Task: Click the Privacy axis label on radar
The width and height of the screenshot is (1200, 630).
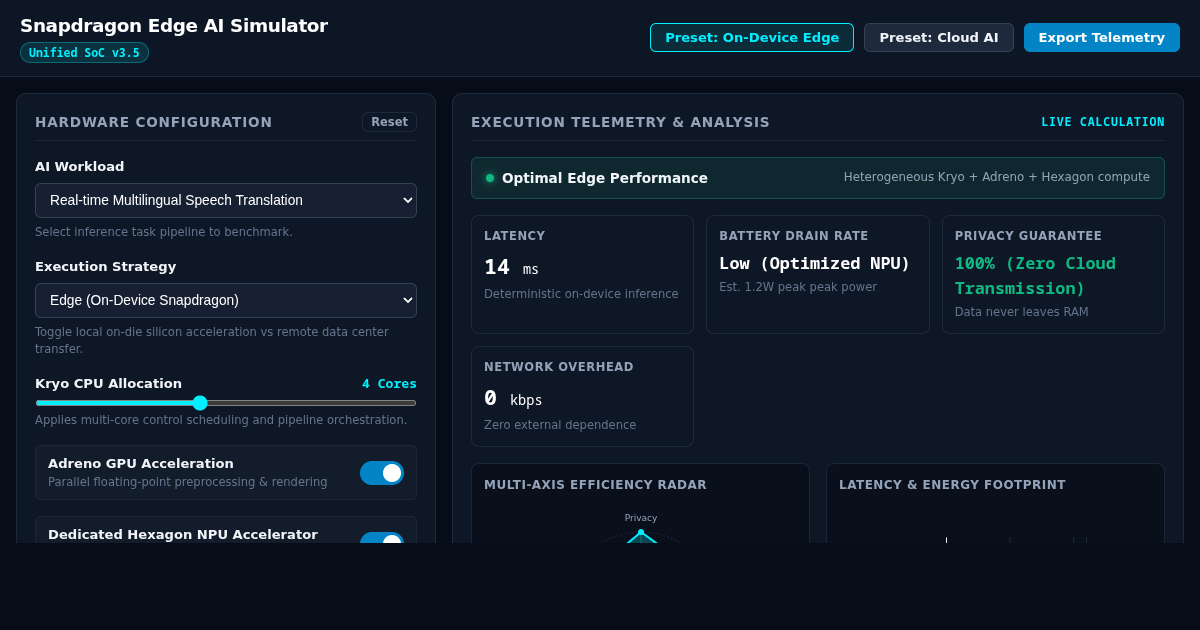Action: click(x=641, y=518)
